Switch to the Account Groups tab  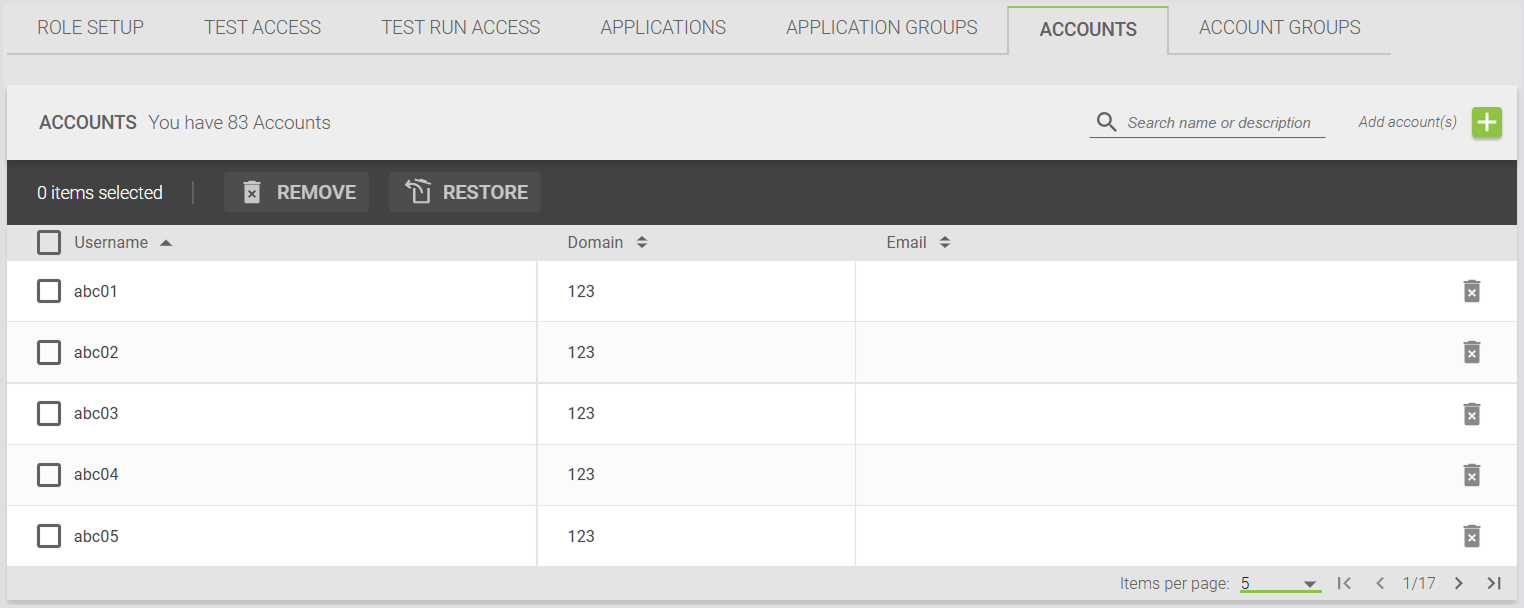click(1279, 28)
